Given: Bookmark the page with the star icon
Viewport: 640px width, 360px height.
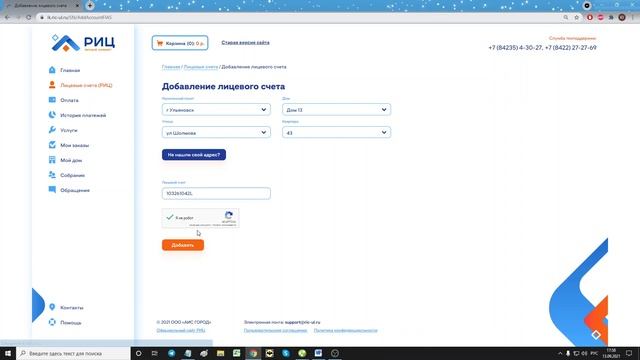Looking at the screenshot, I should coord(576,18).
